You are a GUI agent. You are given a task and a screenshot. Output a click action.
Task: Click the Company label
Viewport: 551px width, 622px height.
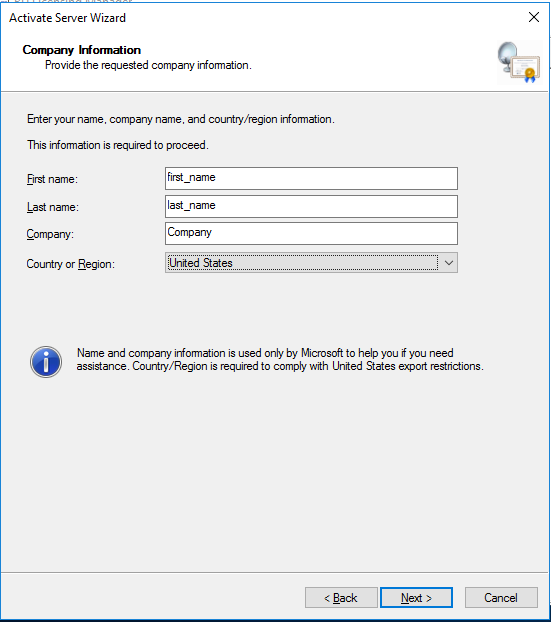pos(50,234)
